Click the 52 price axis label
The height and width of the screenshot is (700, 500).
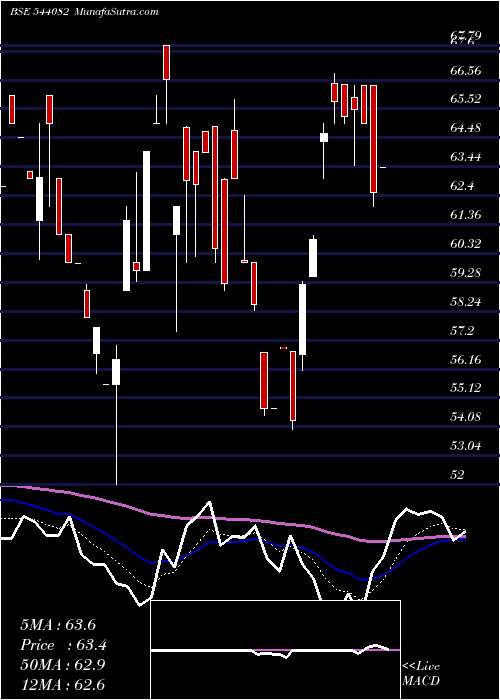pyautogui.click(x=458, y=475)
